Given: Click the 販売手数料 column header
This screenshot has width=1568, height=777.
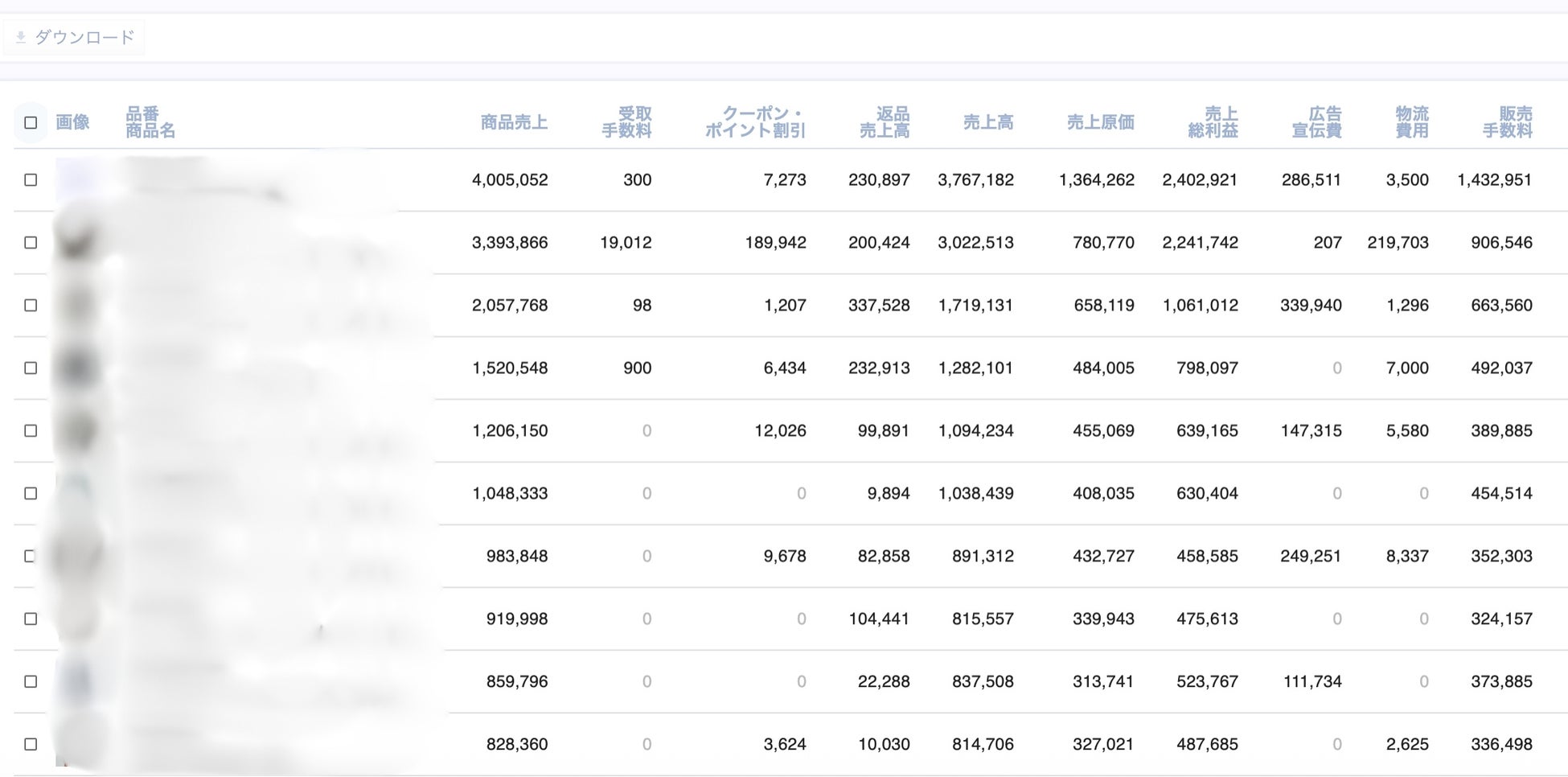Looking at the screenshot, I should tap(1508, 123).
